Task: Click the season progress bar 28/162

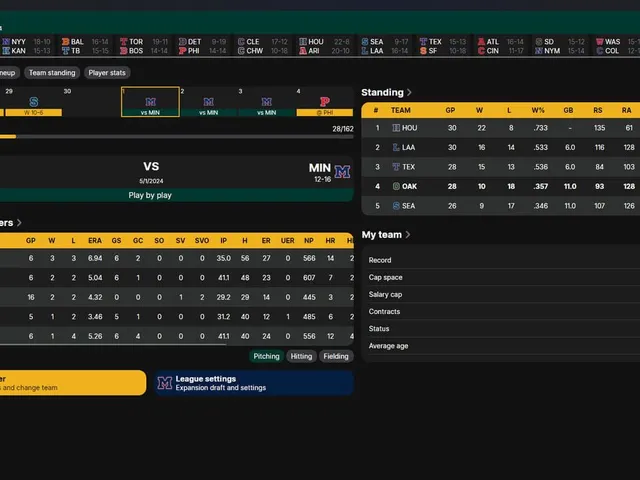Action: coord(176,137)
